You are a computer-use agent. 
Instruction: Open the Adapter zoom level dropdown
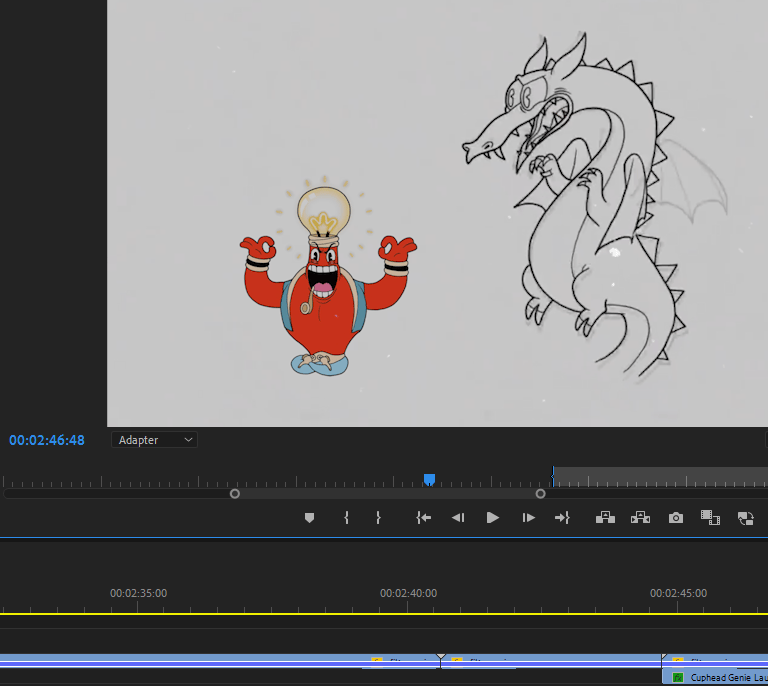click(x=154, y=440)
